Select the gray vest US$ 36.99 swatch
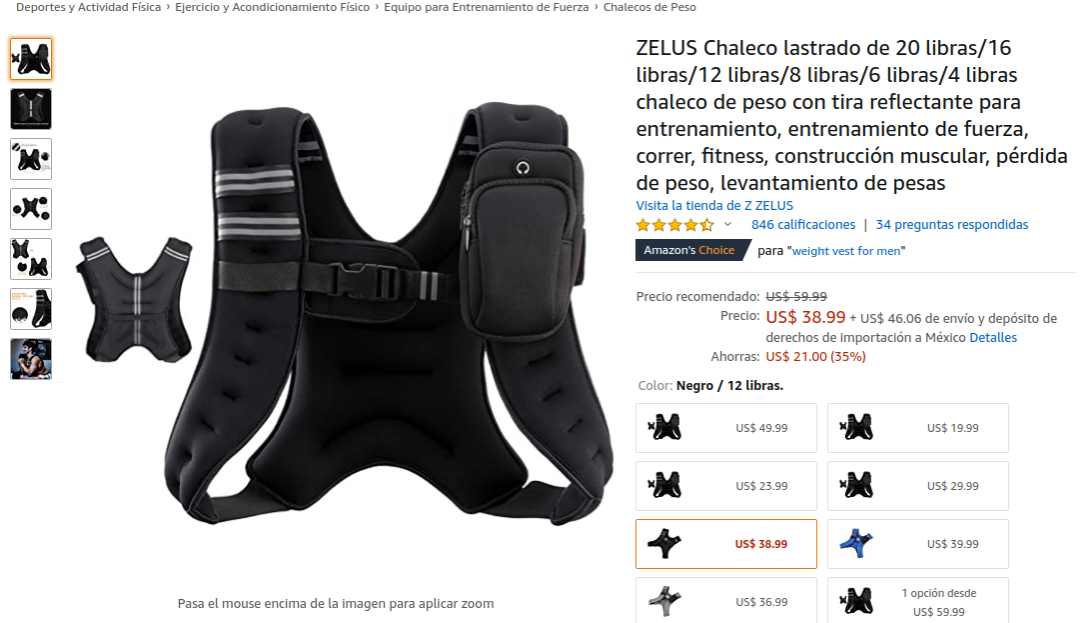The width and height of the screenshot is (1089, 623). pyautogui.click(x=726, y=601)
